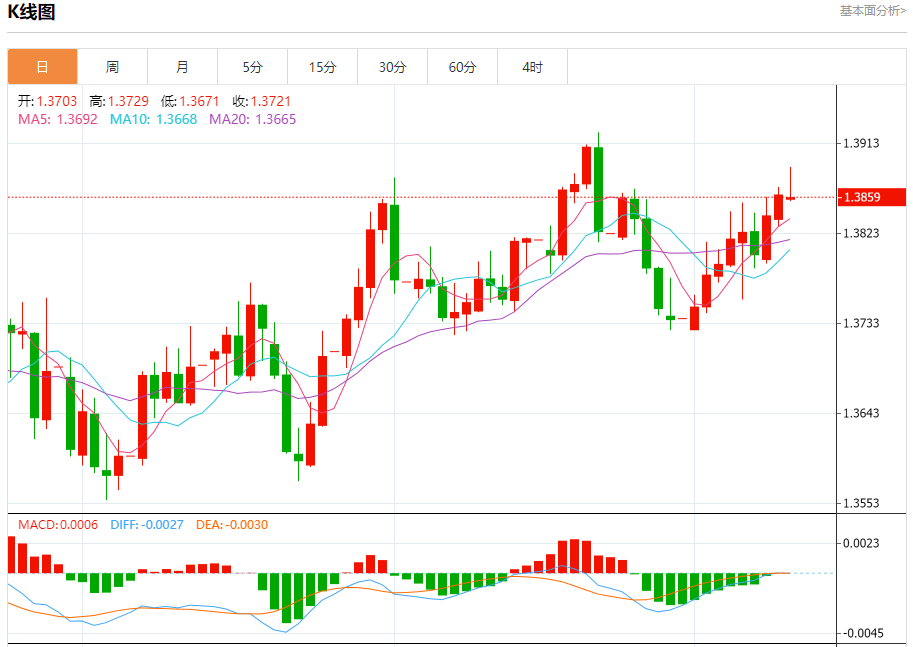Click the MA20: 1.3665 label
Viewport: 913px width, 647px height.
(x=253, y=119)
